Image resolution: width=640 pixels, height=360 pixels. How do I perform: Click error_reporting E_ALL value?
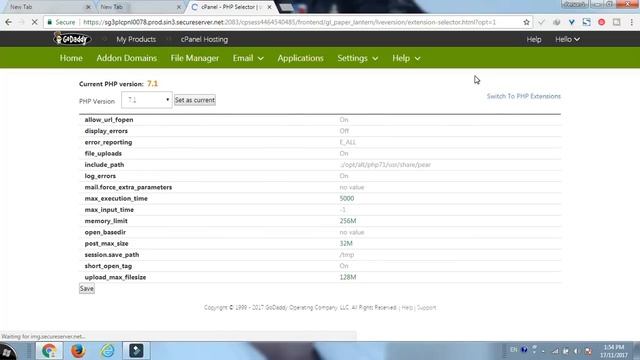coord(348,142)
